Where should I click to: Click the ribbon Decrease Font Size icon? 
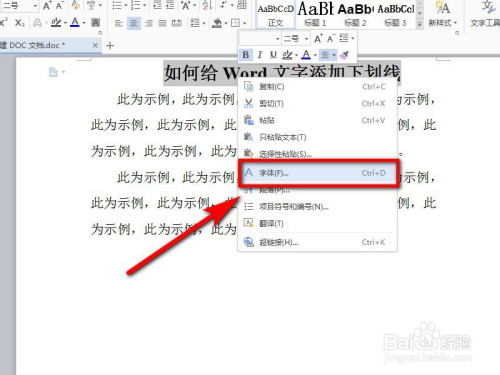tap(59, 5)
